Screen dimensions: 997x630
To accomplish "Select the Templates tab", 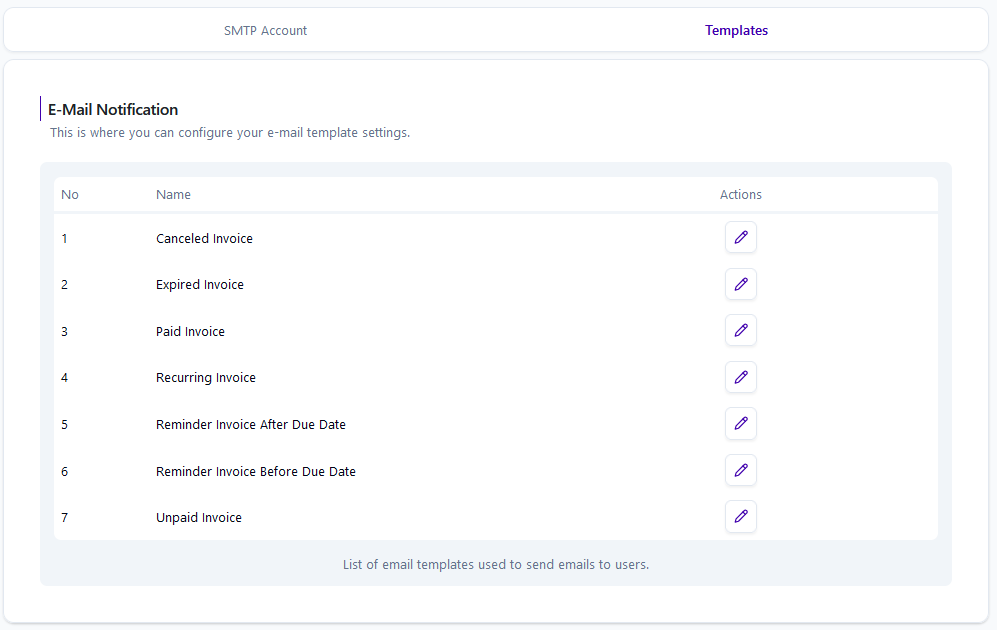I will tap(736, 31).
